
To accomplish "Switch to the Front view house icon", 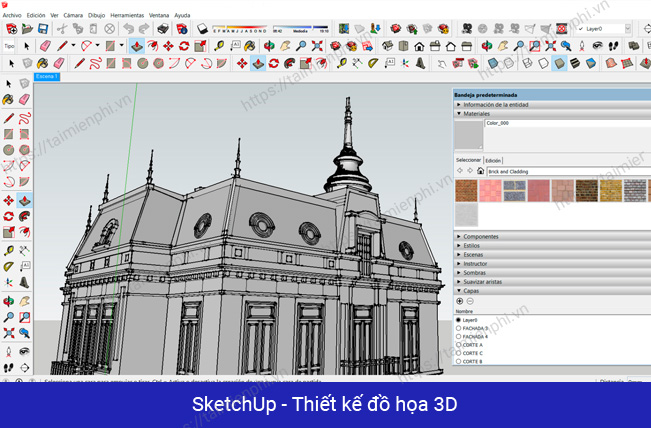I will point(419,46).
